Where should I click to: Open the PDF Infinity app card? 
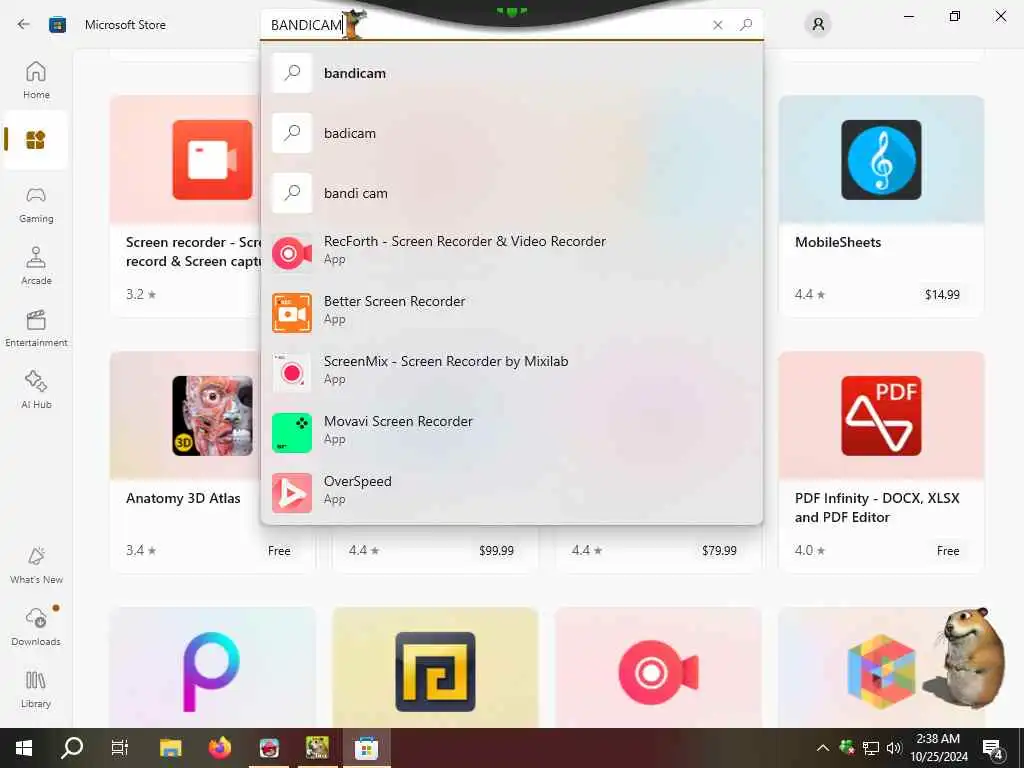coord(881,462)
